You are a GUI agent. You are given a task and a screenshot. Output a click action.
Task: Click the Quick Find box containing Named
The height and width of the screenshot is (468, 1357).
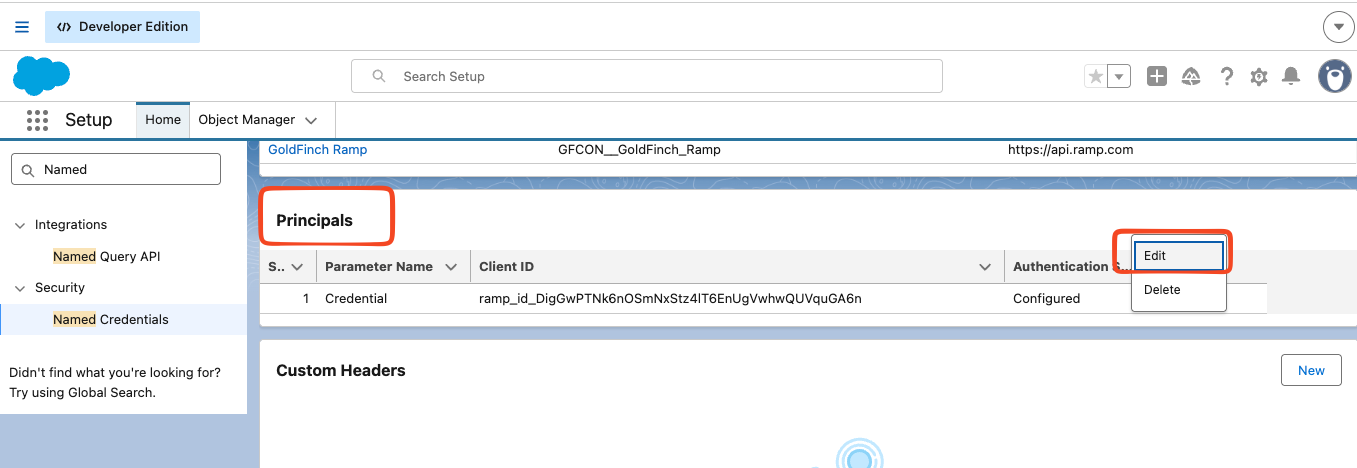tap(116, 169)
